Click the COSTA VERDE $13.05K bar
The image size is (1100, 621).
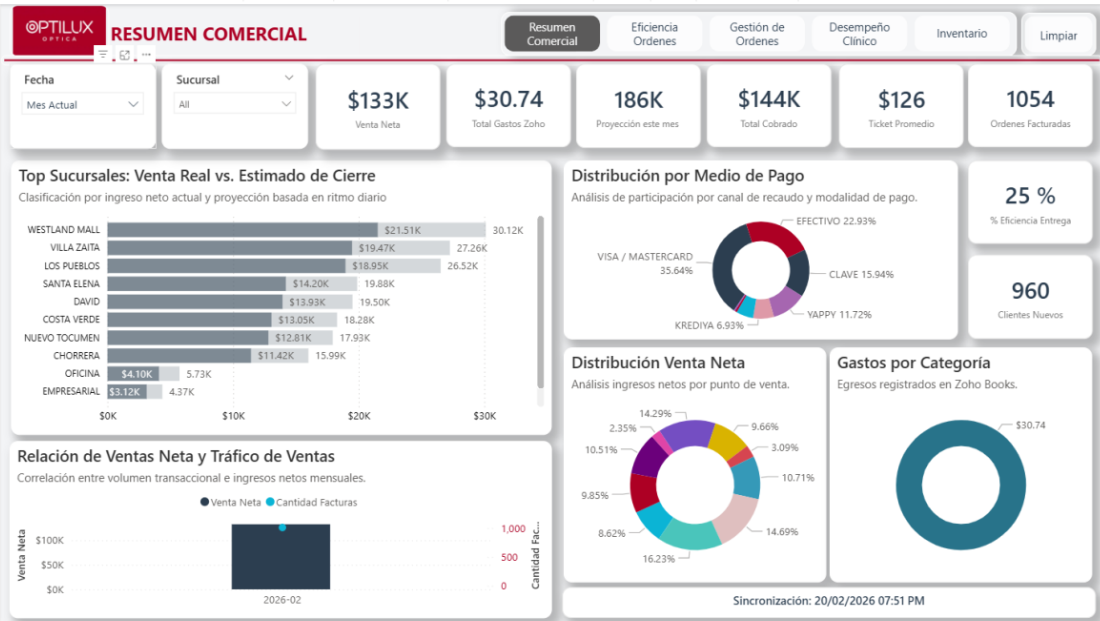pos(189,319)
